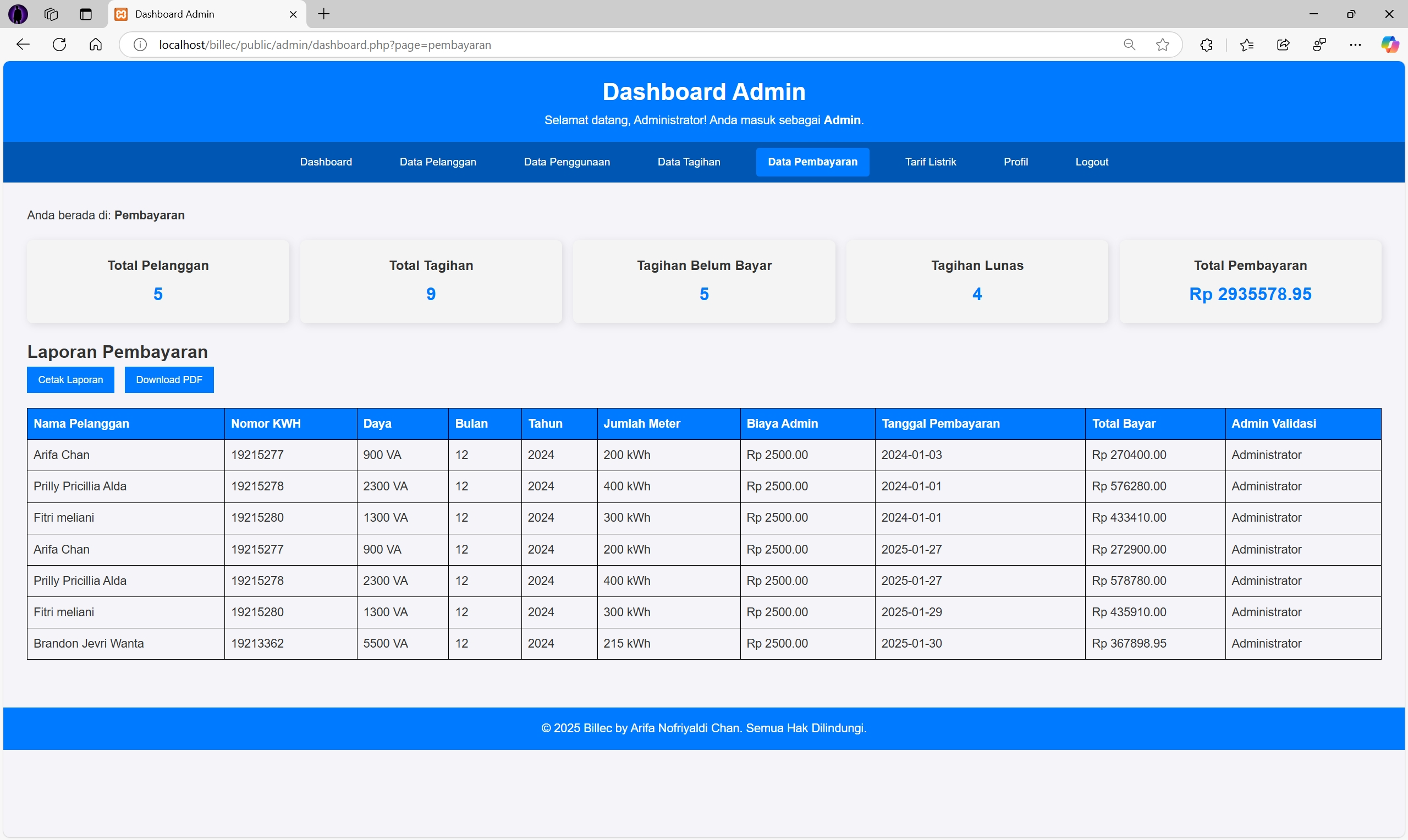Screen dimensions: 1408x840
Task: Open Settings and more ellipsis menu
Action: pos(1355,45)
